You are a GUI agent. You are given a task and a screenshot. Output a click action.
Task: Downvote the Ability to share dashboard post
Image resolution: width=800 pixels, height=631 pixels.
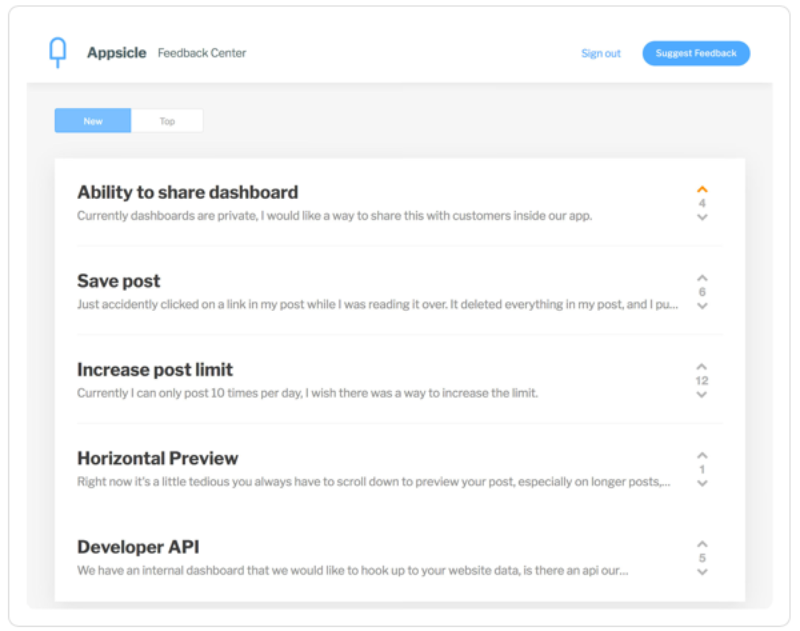(702, 217)
